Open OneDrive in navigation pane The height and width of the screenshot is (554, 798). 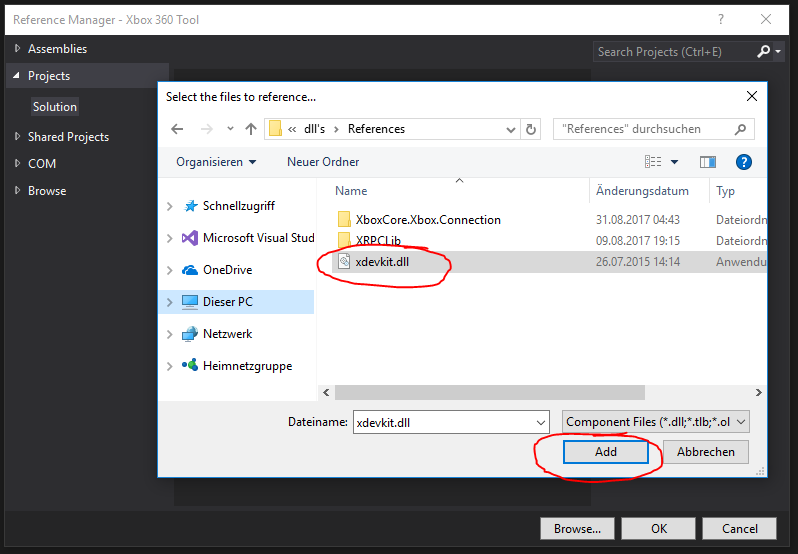click(227, 270)
